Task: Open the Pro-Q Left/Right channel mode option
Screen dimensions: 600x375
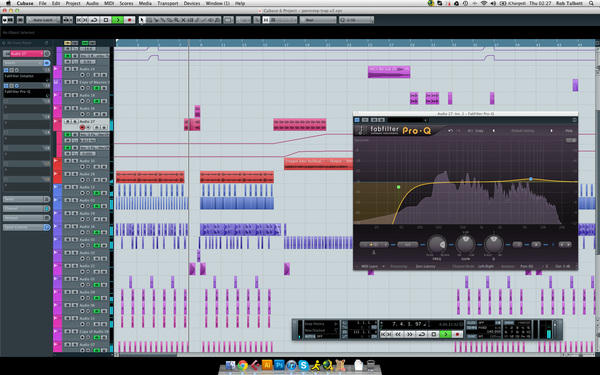Action: (486, 266)
